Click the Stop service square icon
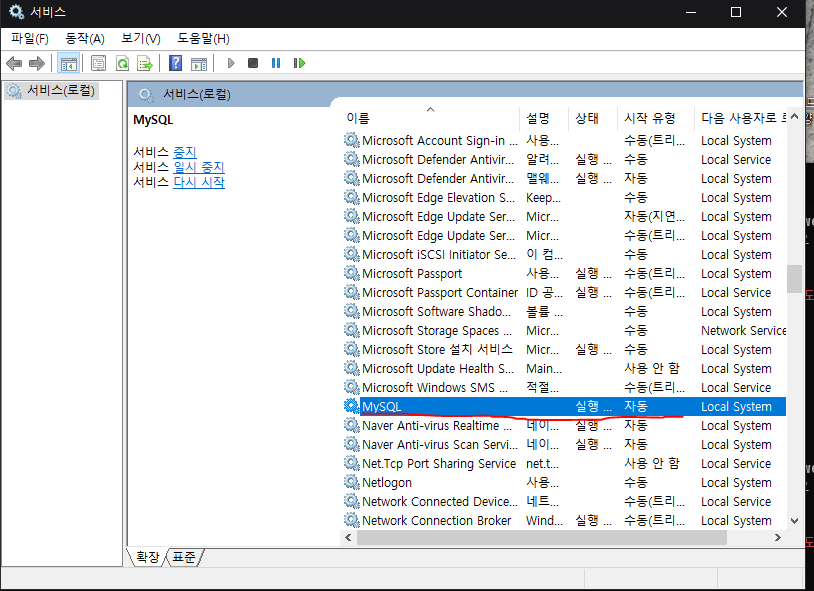Image resolution: width=814 pixels, height=591 pixels. point(253,63)
